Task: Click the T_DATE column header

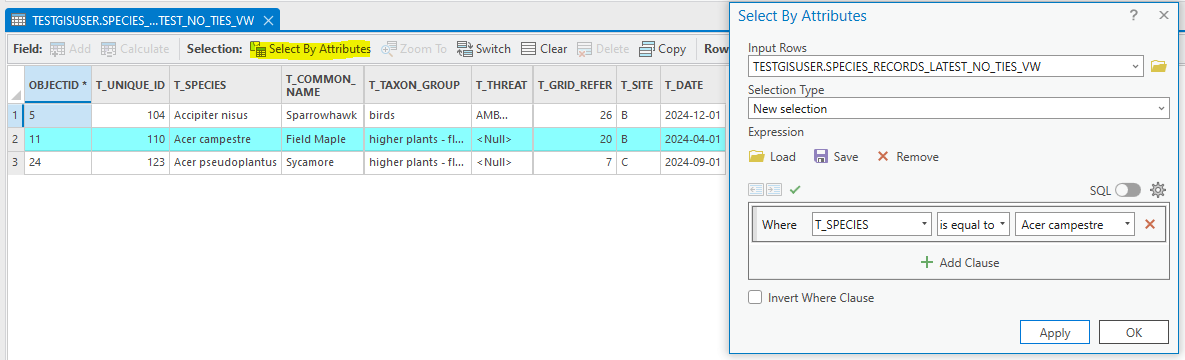Action: (x=692, y=85)
